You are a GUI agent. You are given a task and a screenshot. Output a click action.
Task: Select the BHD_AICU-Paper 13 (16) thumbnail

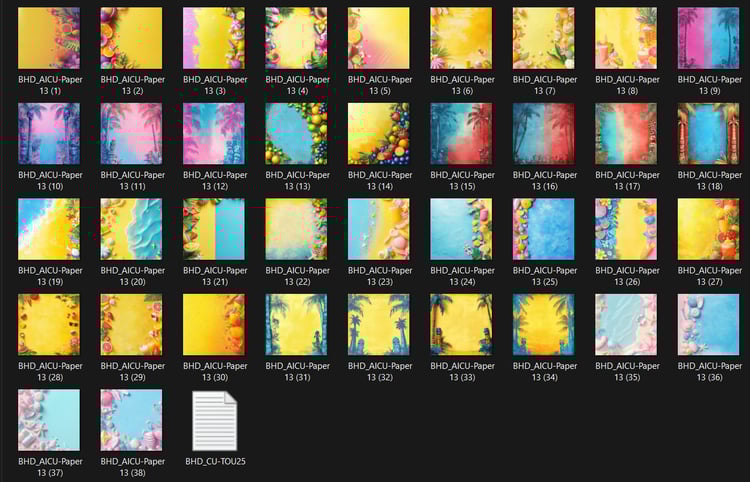pos(544,134)
